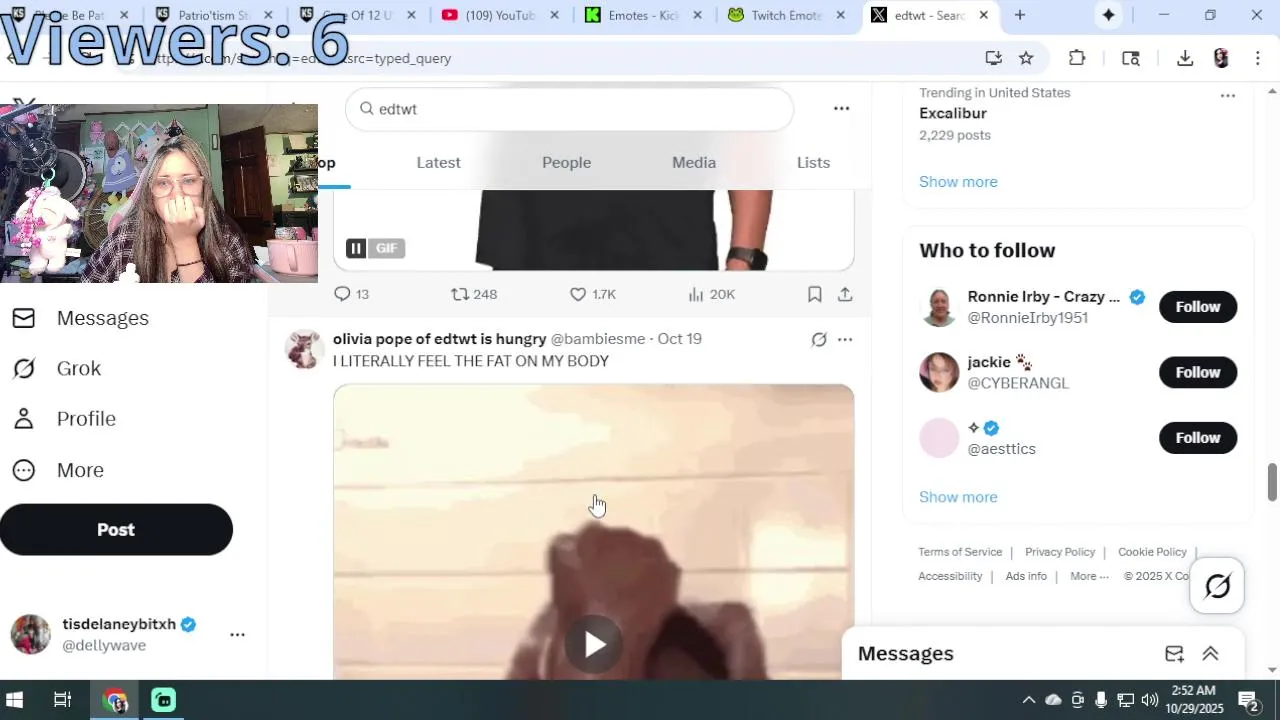Switch to the Media tab
Screen dimensions: 1280x720
click(x=694, y=162)
